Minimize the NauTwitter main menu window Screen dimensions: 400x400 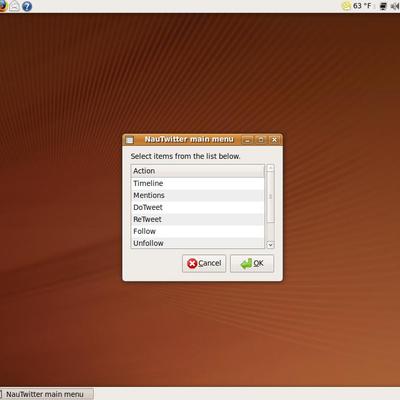tap(247, 140)
